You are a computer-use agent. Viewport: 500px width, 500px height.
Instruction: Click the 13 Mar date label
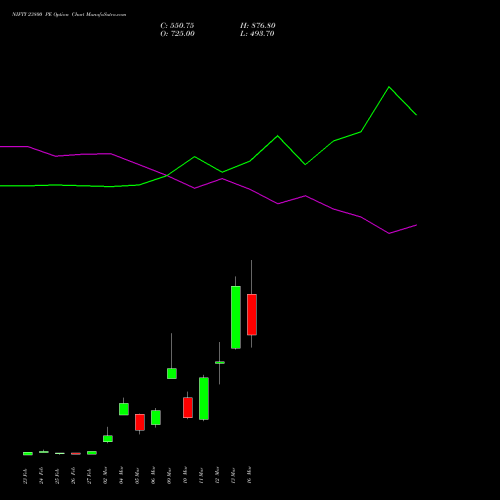coord(234,475)
